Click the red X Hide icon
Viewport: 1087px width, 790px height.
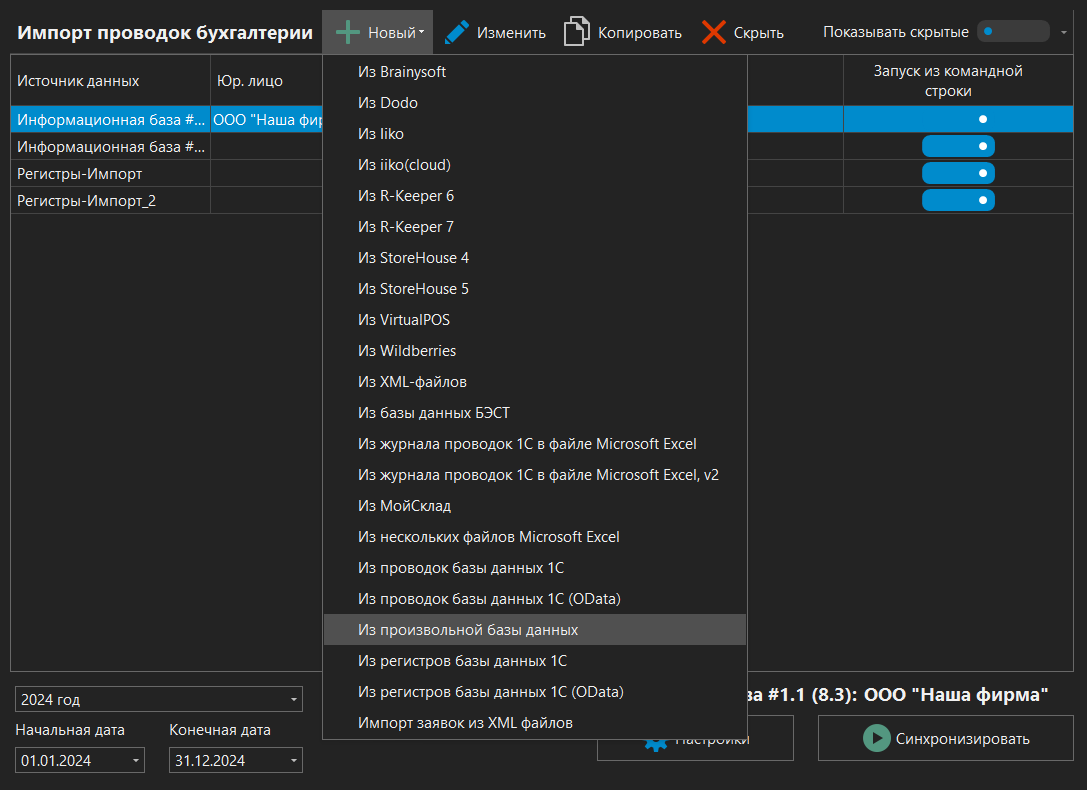click(713, 32)
